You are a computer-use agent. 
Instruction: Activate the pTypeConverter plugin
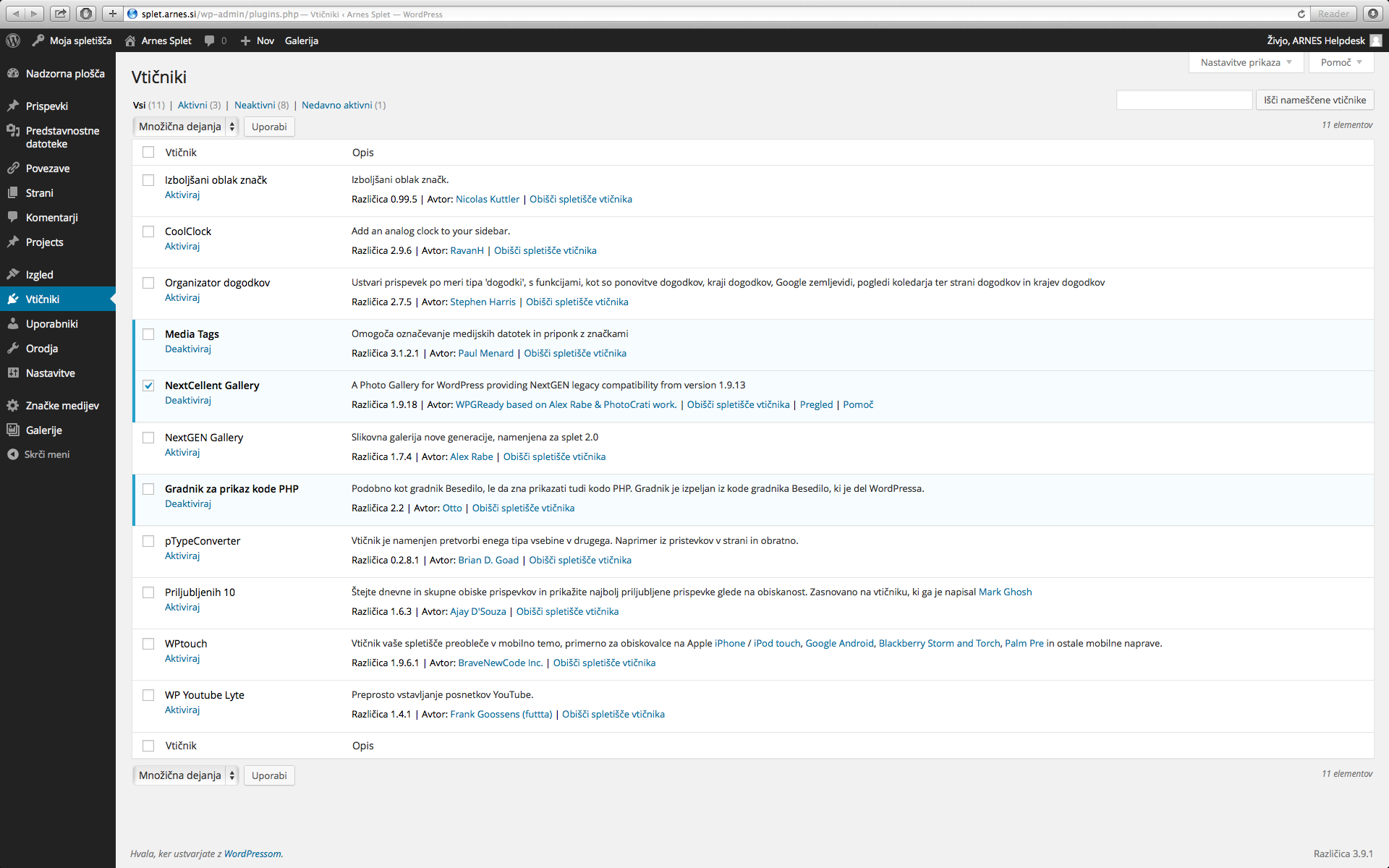coord(182,556)
